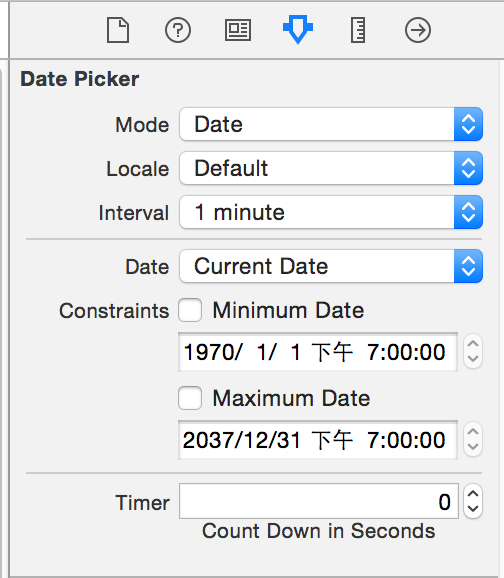Viewport: 504px width, 578px height.
Task: Show the Connections inspector arrow icon
Action: point(418,30)
